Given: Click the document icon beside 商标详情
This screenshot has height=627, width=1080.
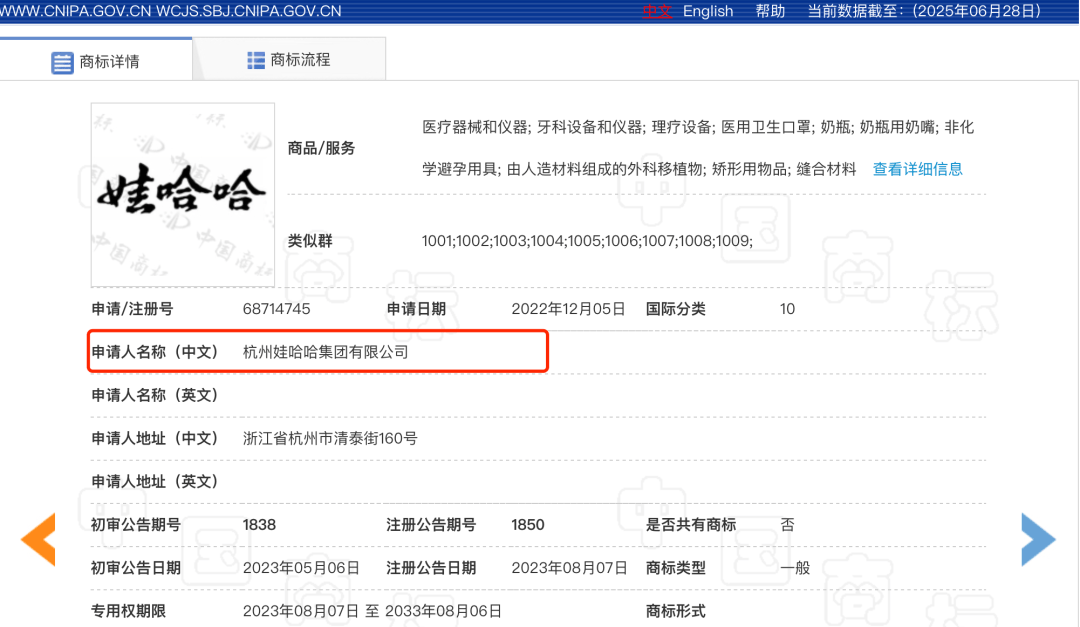Looking at the screenshot, I should [x=62, y=62].
